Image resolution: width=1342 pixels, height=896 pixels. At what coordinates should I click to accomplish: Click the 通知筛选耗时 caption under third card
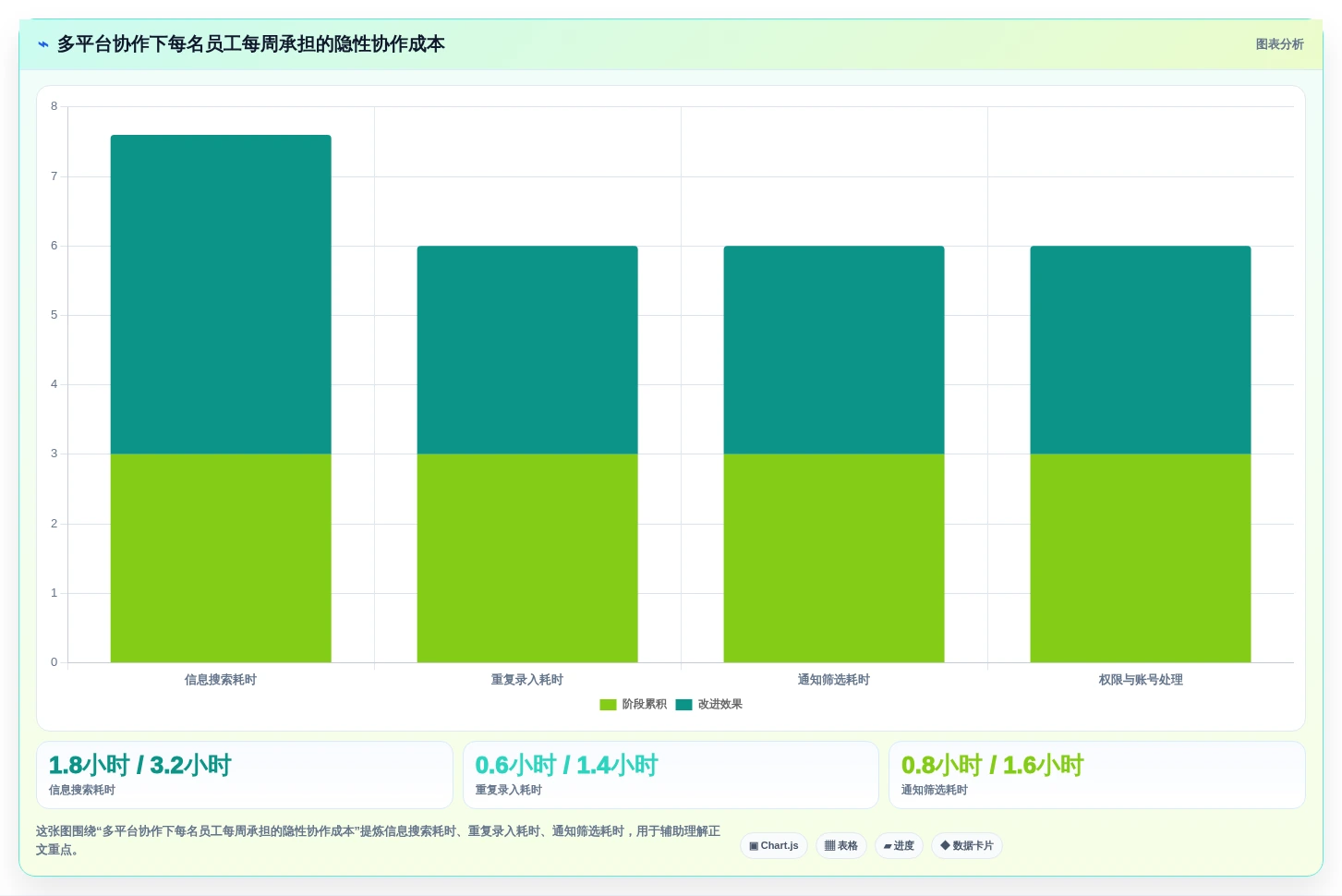pos(935,791)
